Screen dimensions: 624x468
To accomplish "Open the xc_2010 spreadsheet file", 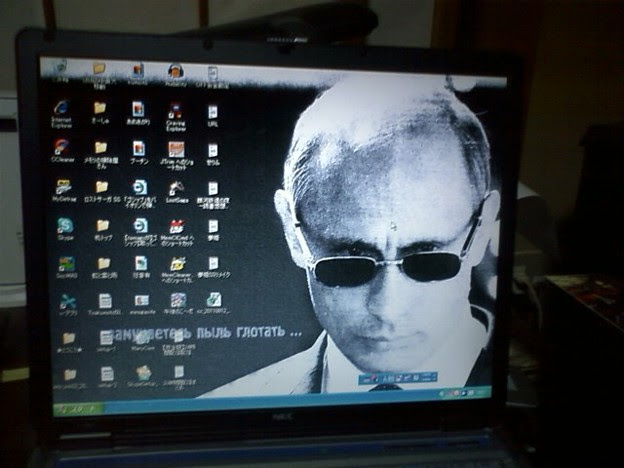I will tap(214, 304).
